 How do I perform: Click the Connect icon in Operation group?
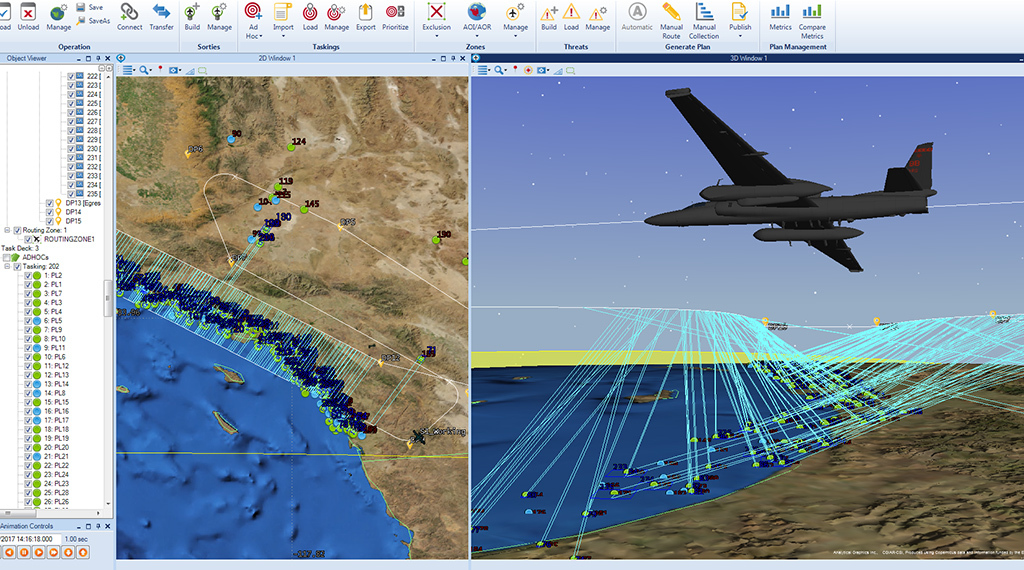click(x=129, y=16)
